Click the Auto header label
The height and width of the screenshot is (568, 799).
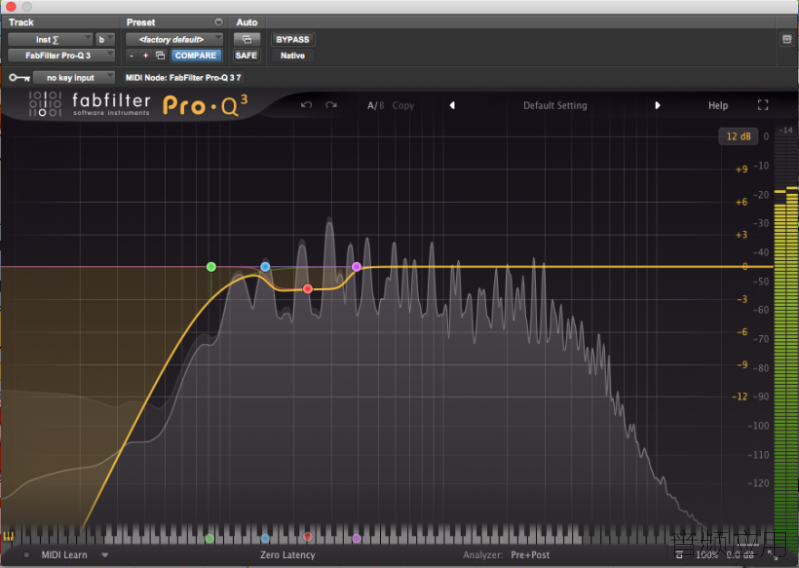click(x=247, y=22)
